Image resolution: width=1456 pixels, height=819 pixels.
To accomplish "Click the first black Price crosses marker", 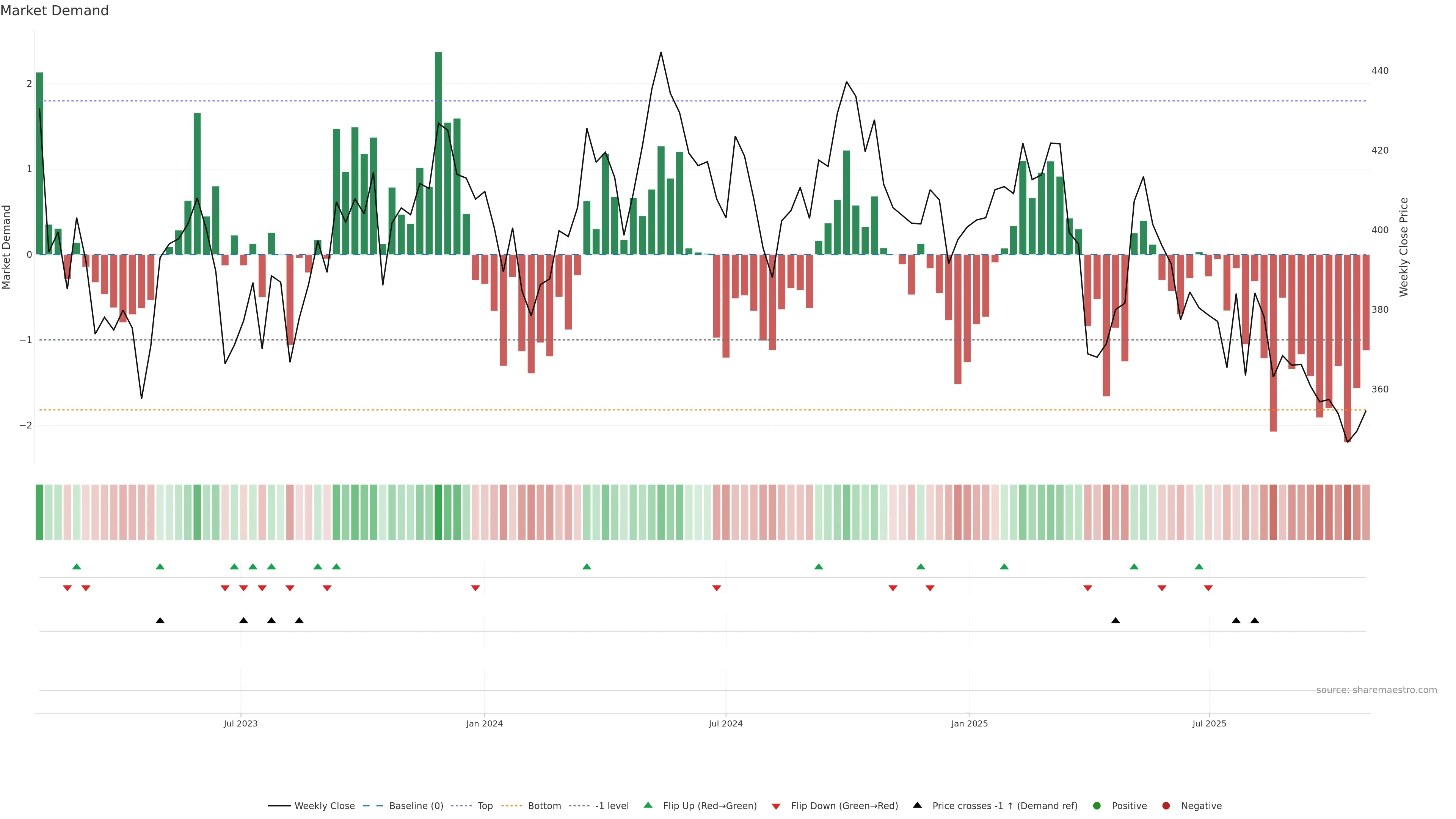I will (x=160, y=621).
